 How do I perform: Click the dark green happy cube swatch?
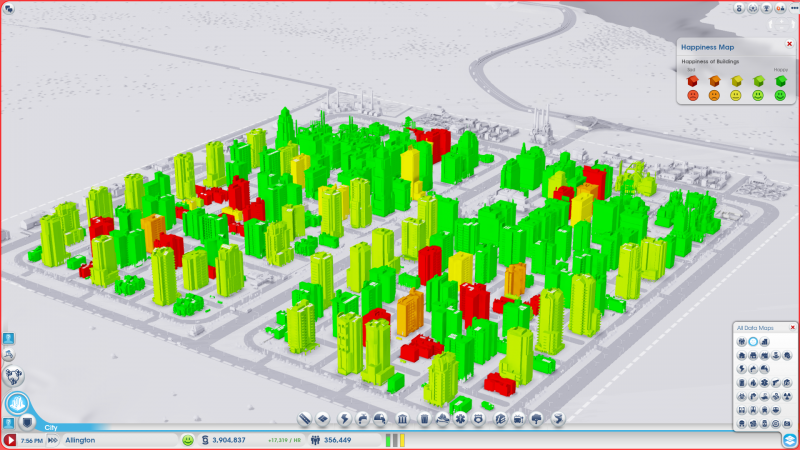[781, 81]
